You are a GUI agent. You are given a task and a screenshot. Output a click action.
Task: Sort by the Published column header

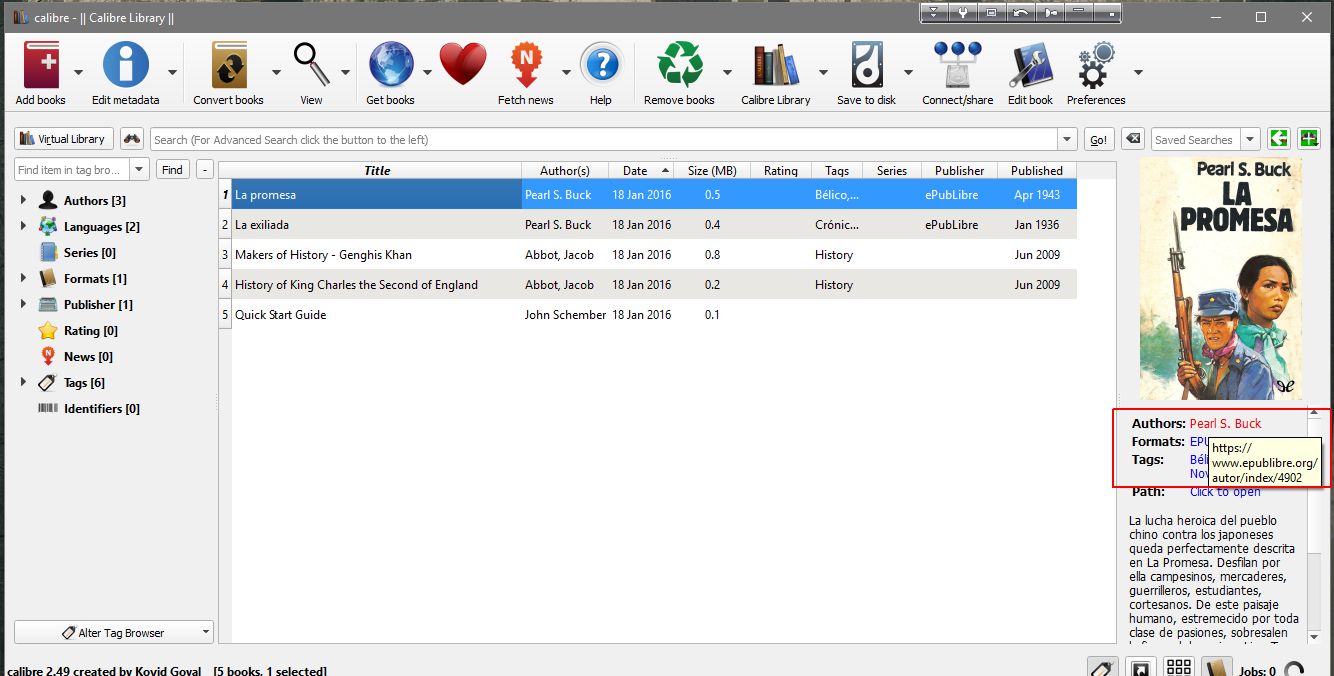1037,170
